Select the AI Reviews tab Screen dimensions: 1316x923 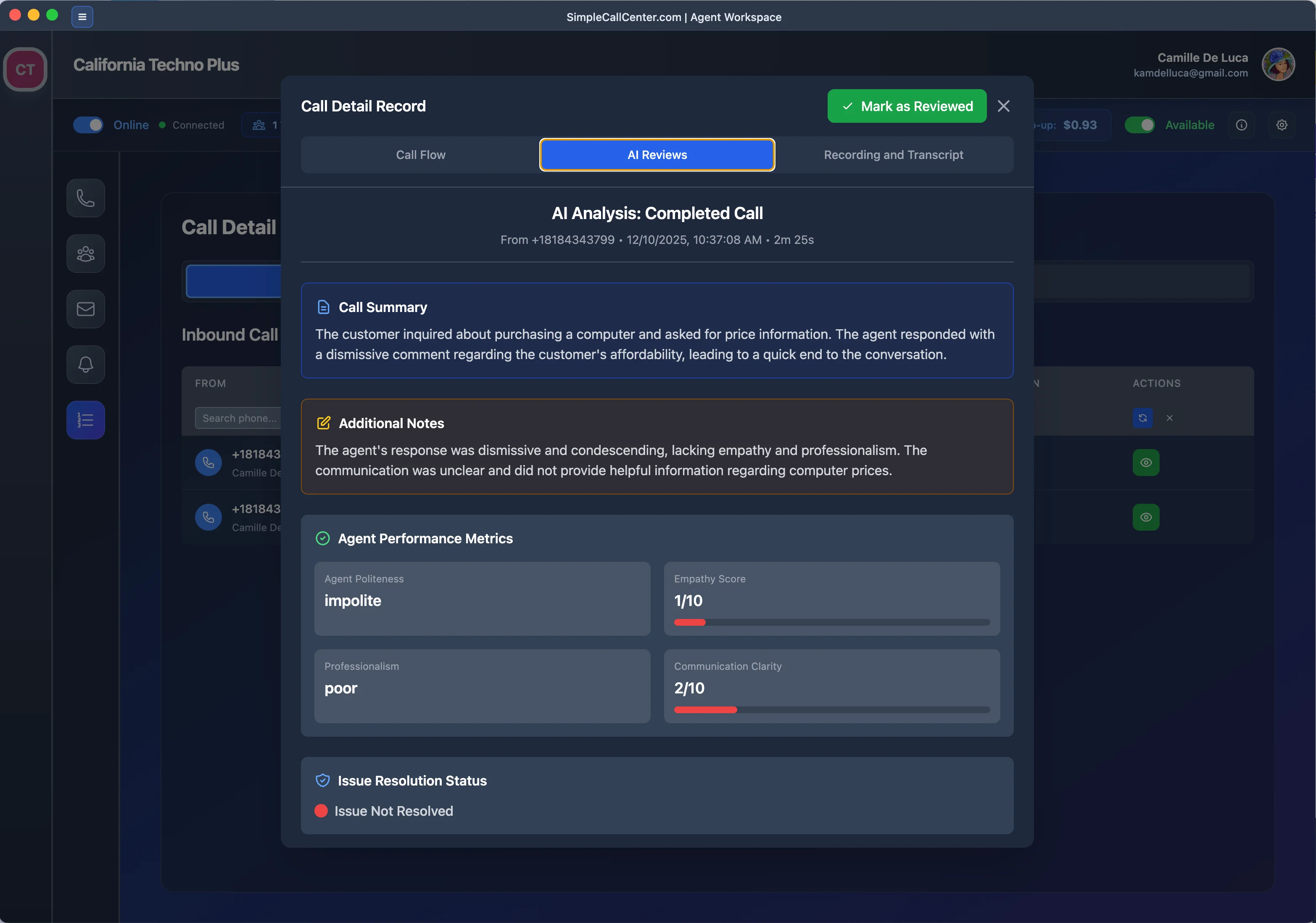pyautogui.click(x=657, y=154)
